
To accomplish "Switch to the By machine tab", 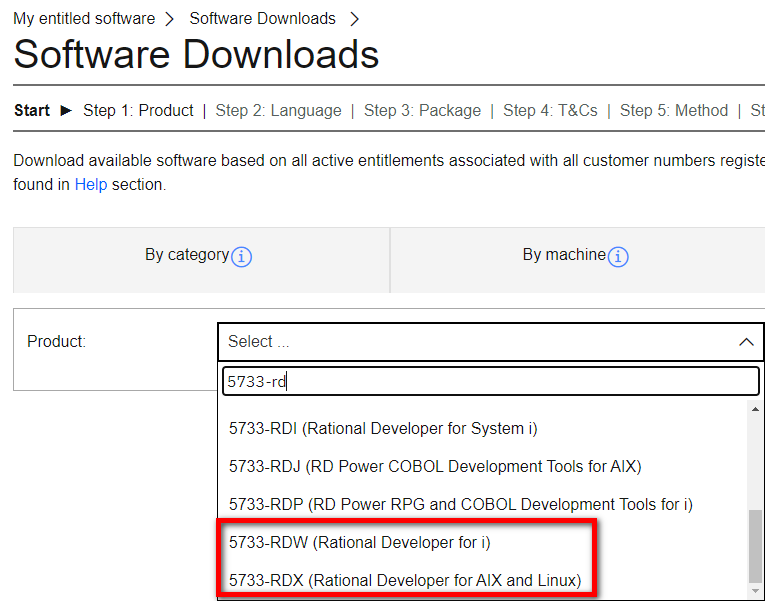I will pyautogui.click(x=578, y=260).
